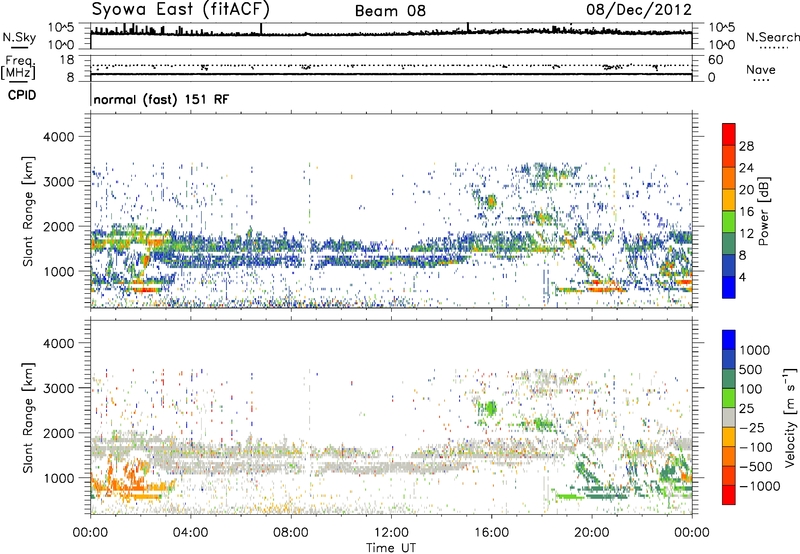Click power colorbar tick label '4'
This screenshot has height=554, width=800.
point(742,277)
